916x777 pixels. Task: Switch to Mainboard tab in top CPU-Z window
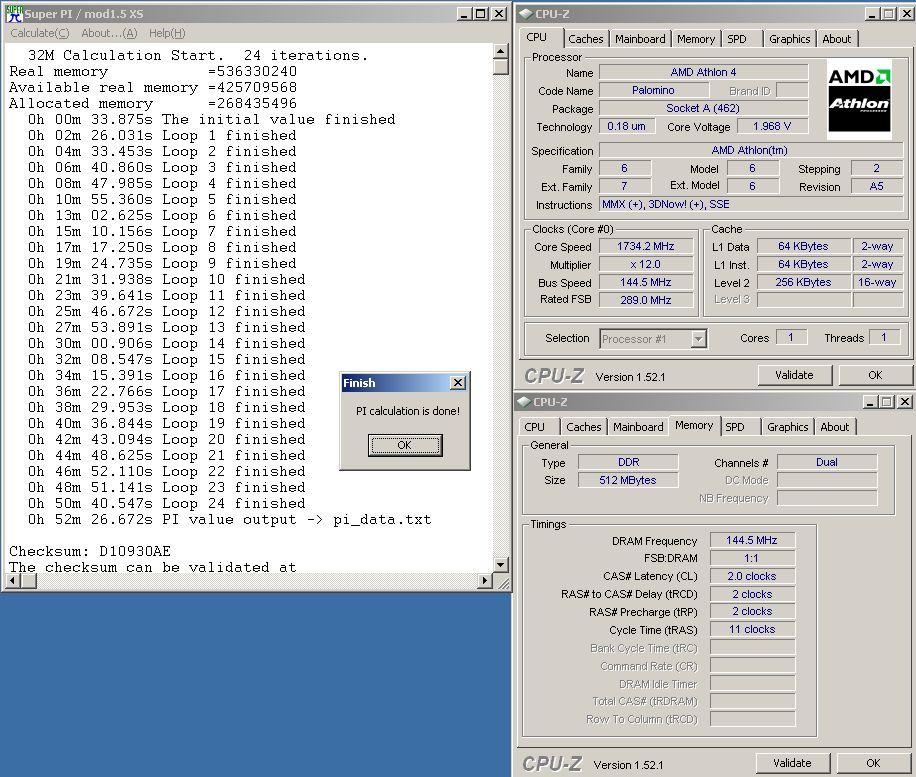tap(640, 39)
